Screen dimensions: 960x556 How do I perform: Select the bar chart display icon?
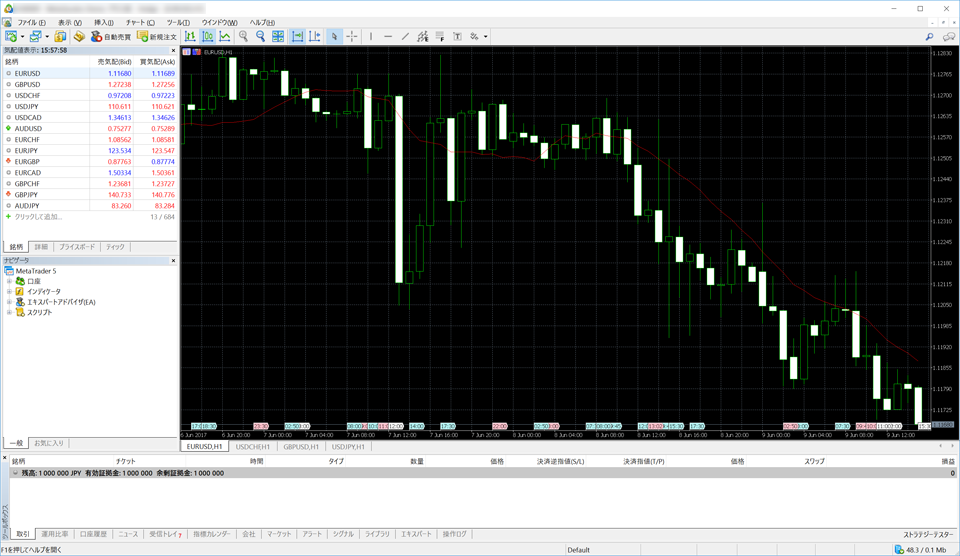pyautogui.click(x=190, y=37)
